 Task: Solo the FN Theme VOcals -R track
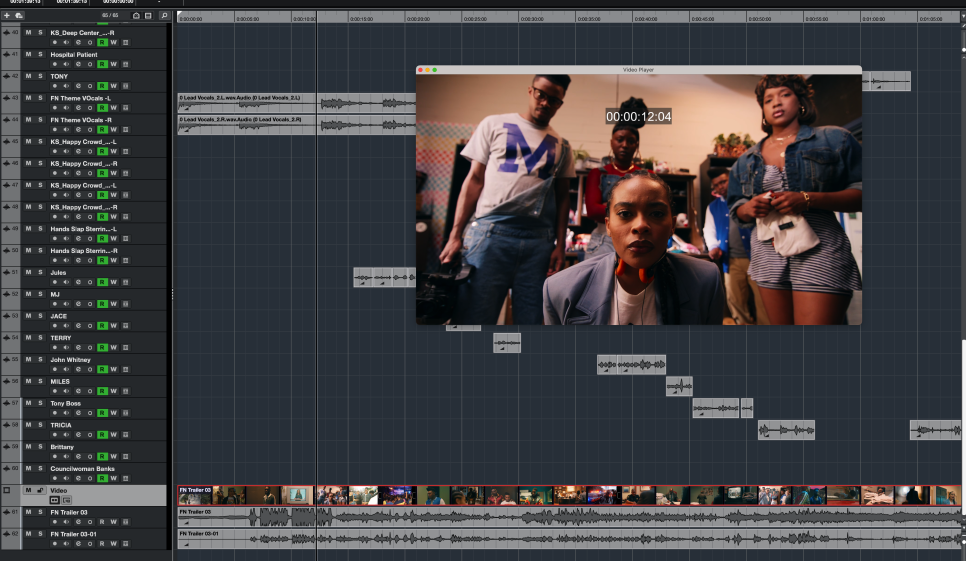coord(40,120)
